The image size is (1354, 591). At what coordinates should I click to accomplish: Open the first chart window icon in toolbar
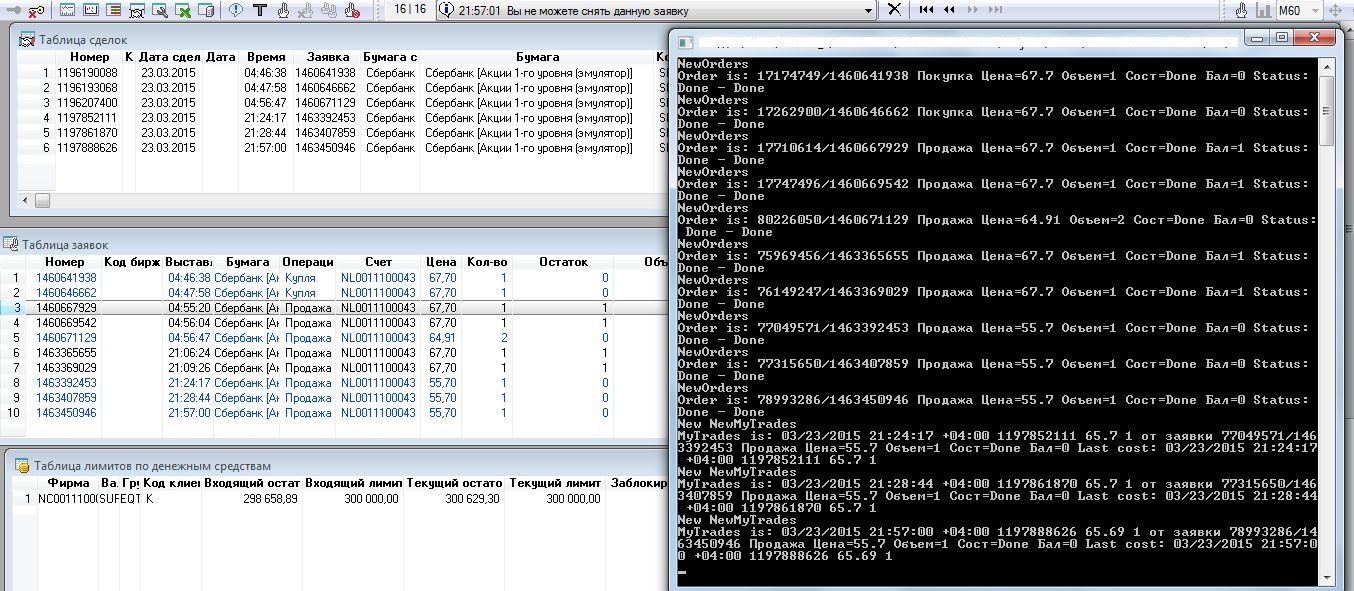click(x=68, y=11)
